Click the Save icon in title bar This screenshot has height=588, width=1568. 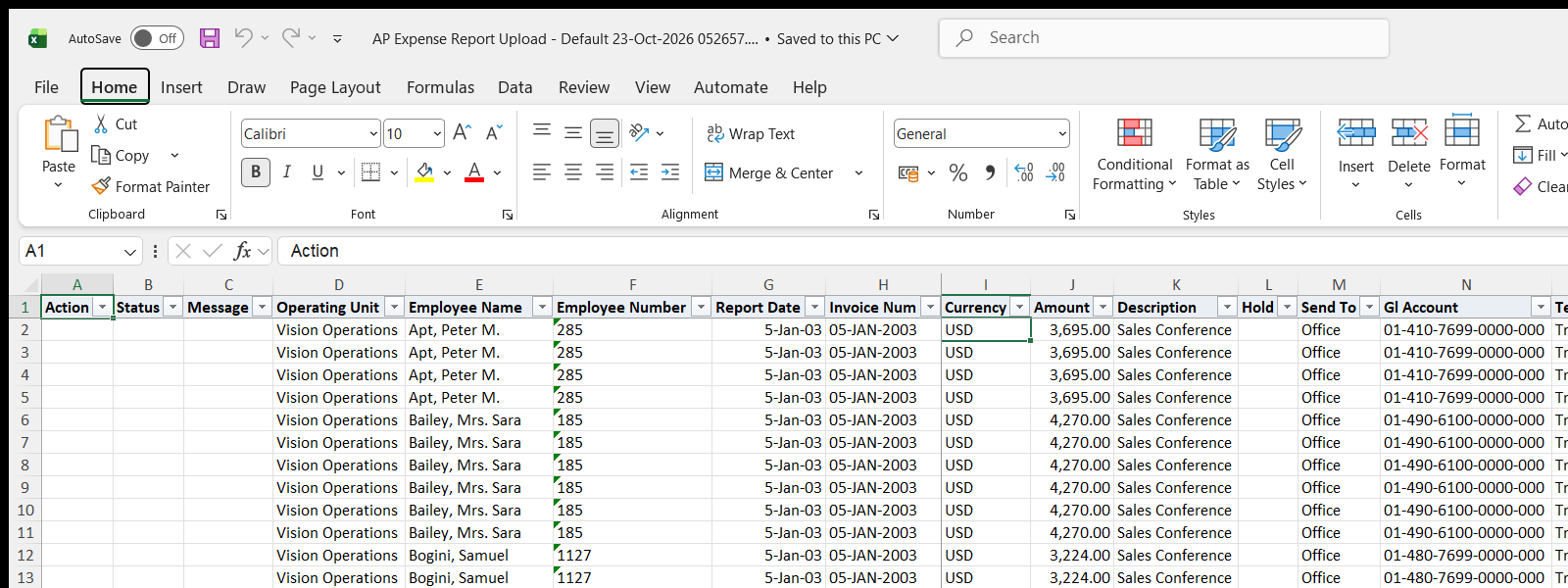coord(210,38)
